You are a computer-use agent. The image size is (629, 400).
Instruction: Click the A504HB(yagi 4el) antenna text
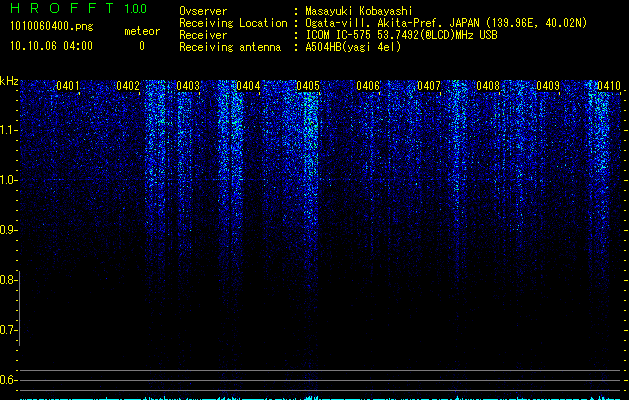353,47
